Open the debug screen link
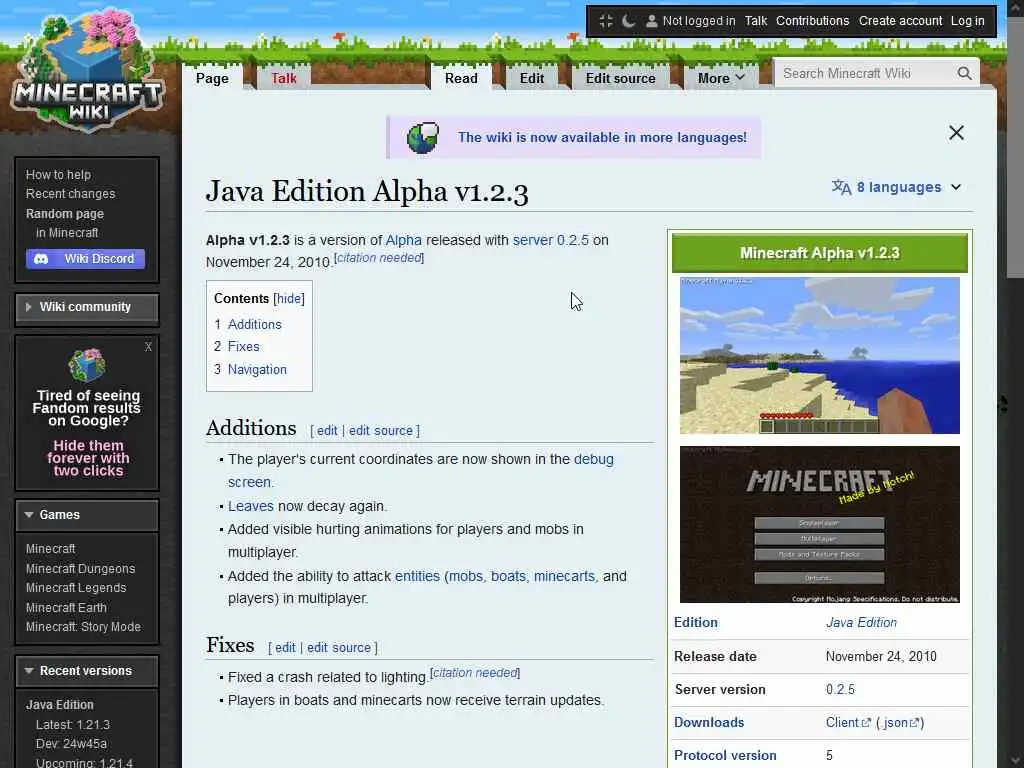This screenshot has height=768, width=1024. click(x=421, y=471)
